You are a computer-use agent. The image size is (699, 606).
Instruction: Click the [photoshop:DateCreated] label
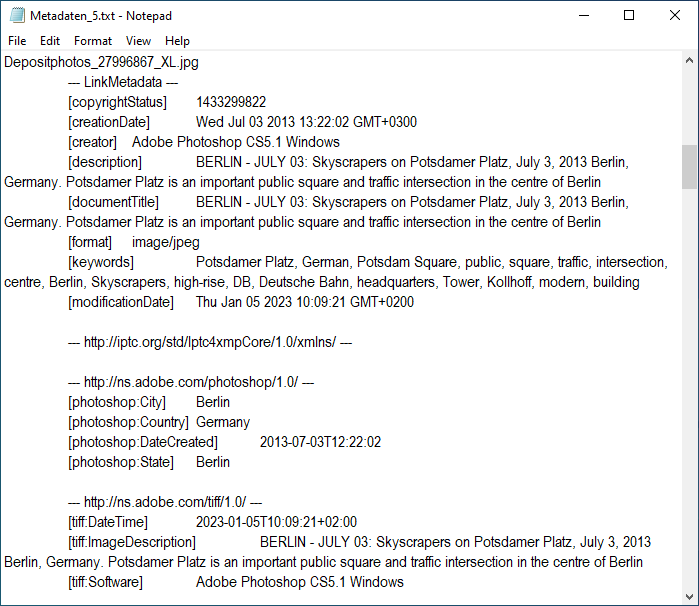click(143, 442)
